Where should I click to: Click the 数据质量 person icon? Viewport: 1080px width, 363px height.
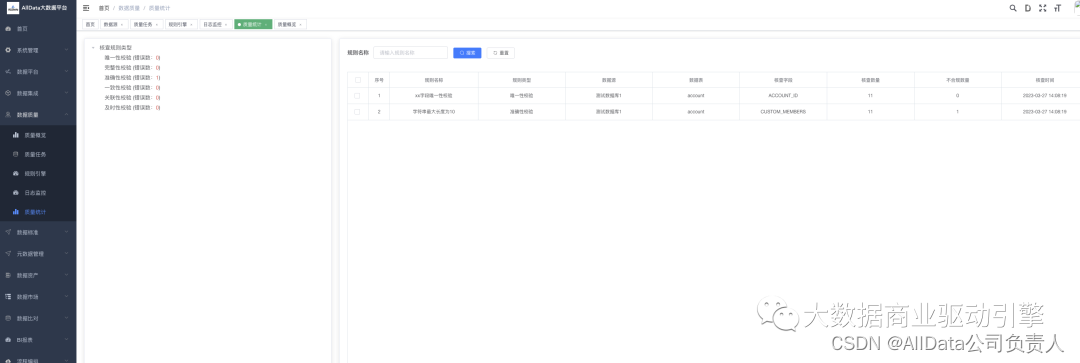(8, 114)
